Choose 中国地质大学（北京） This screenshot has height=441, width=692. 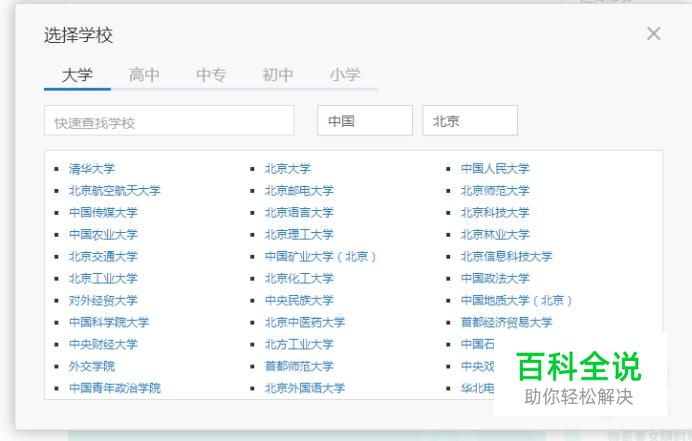[x=516, y=300]
